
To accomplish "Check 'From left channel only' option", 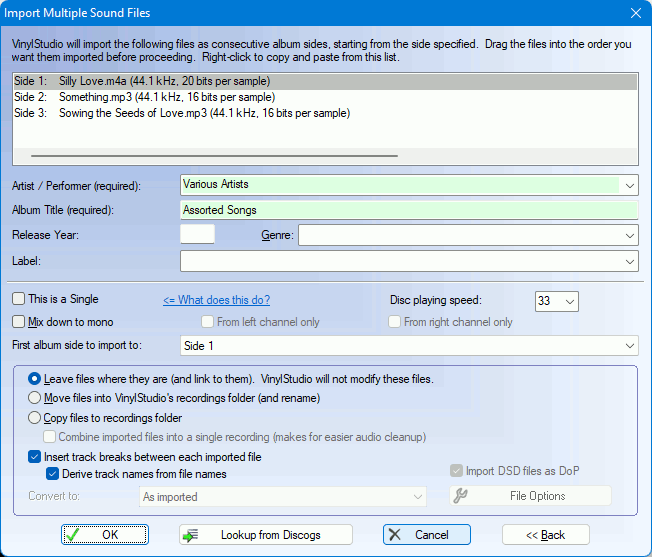I will [207, 322].
